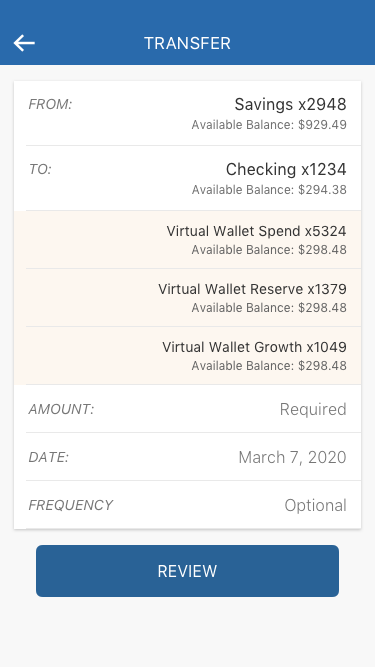Click the TO: label
Image resolution: width=375 pixels, height=667 pixels.
click(x=40, y=169)
